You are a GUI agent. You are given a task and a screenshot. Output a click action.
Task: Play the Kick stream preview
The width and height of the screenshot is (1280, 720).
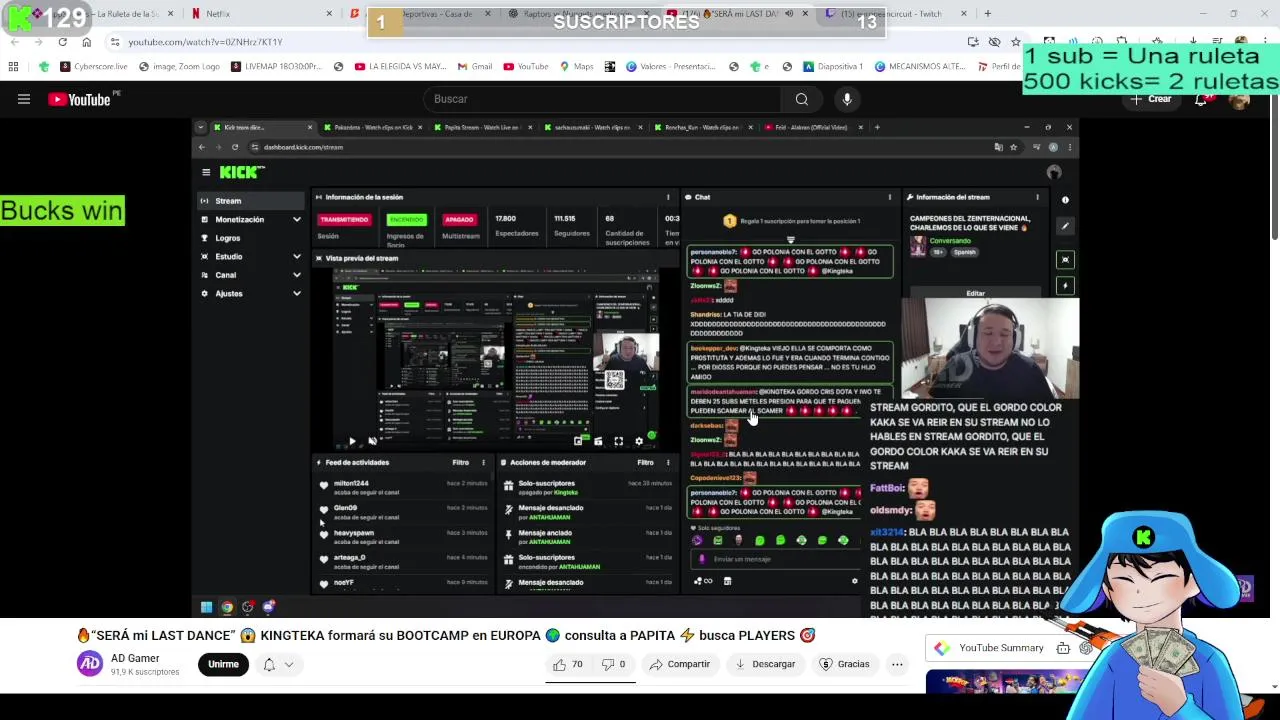(x=351, y=441)
